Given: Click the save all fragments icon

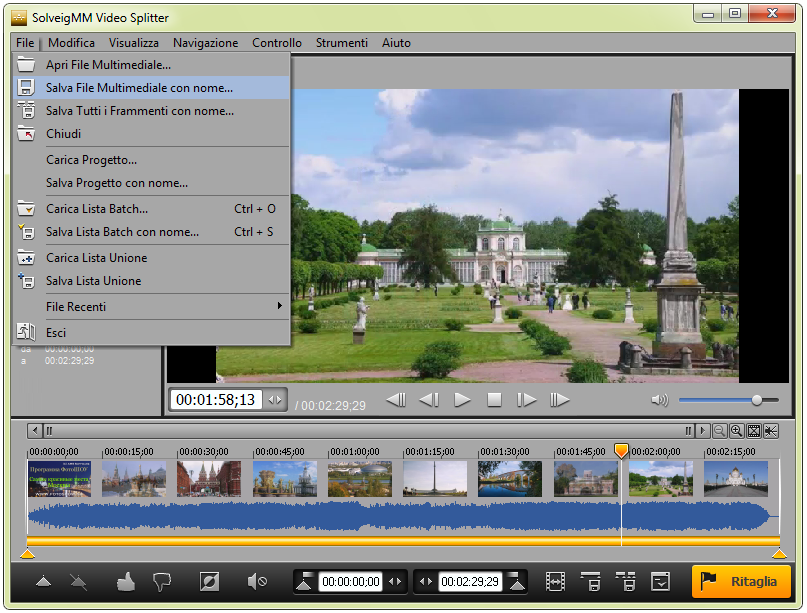Looking at the screenshot, I should 26,110.
